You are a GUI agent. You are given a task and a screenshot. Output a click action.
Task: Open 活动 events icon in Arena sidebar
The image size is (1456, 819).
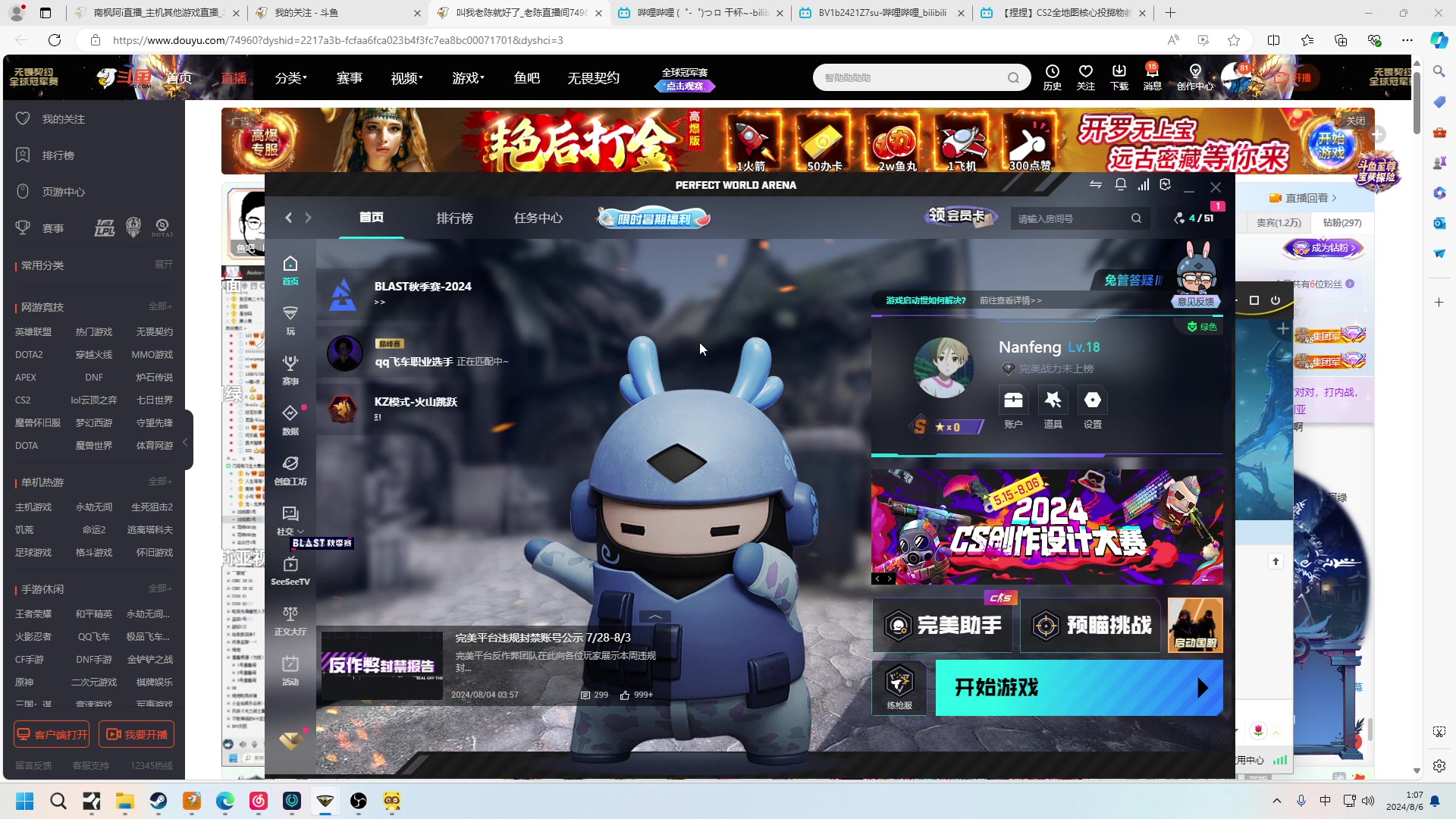coord(290,670)
